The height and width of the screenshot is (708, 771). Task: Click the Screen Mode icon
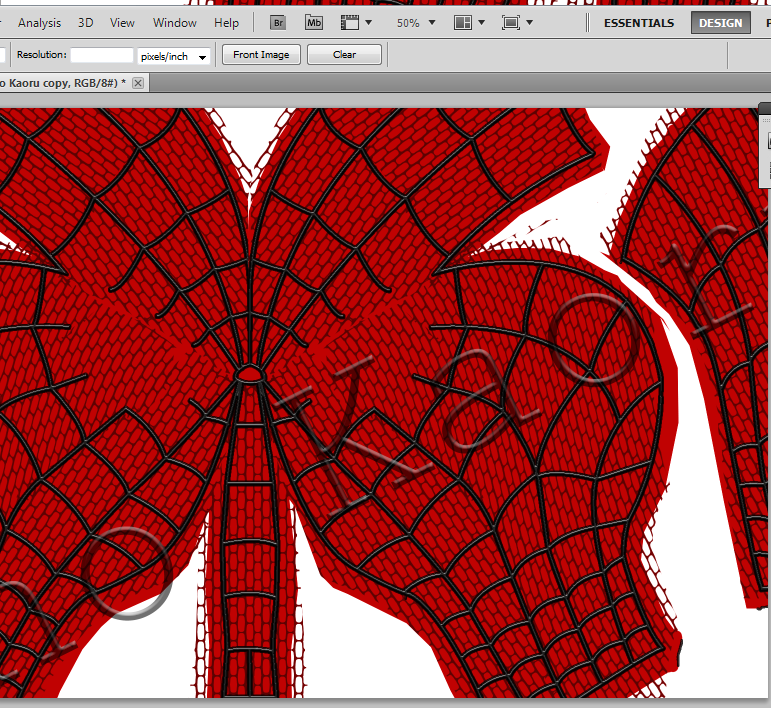[511, 23]
